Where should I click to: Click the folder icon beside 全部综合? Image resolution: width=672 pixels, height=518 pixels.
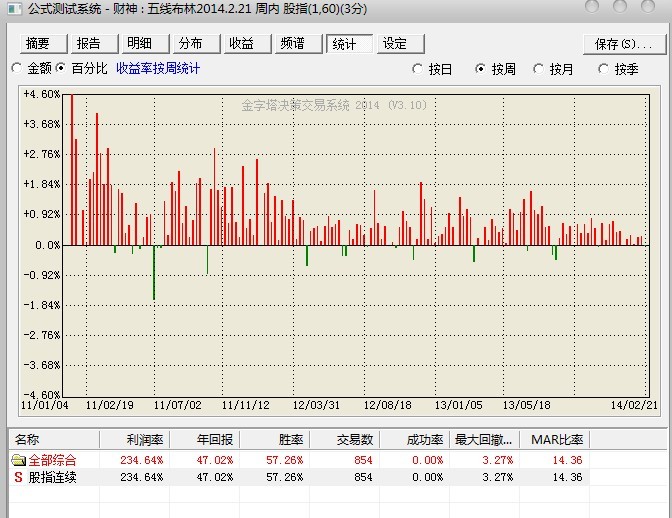point(18,461)
